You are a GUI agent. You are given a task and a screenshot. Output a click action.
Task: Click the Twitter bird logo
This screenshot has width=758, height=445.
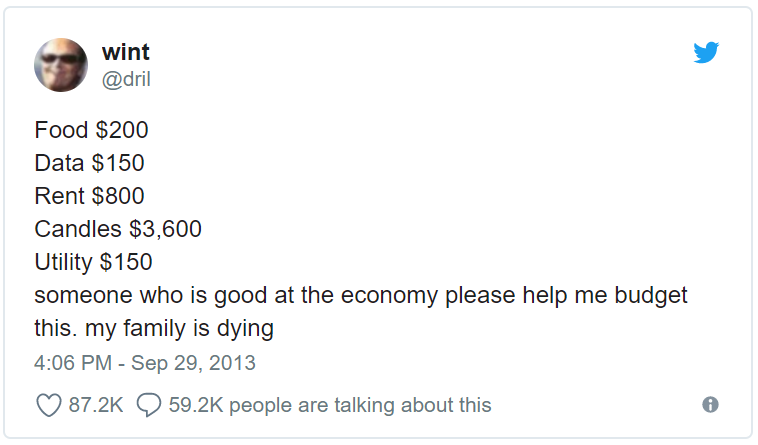tap(706, 52)
